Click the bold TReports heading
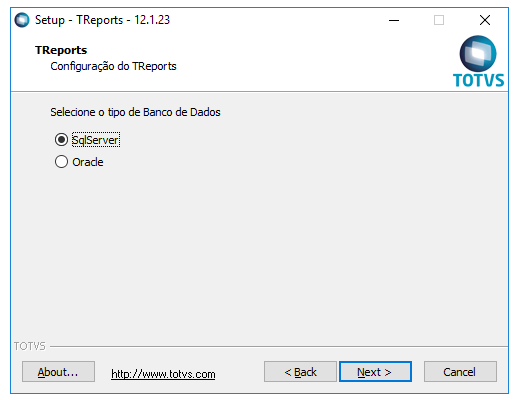The height and width of the screenshot is (400, 517). tap(61, 50)
